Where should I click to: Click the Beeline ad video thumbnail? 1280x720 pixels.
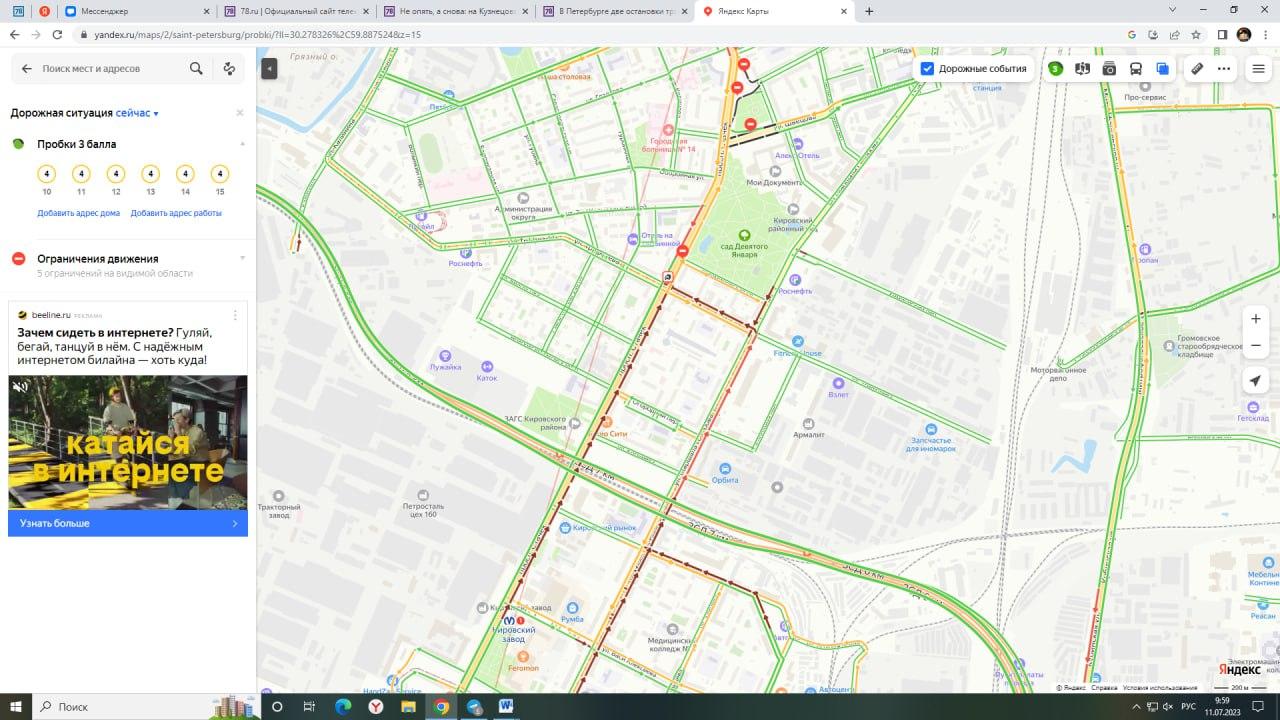pos(128,442)
